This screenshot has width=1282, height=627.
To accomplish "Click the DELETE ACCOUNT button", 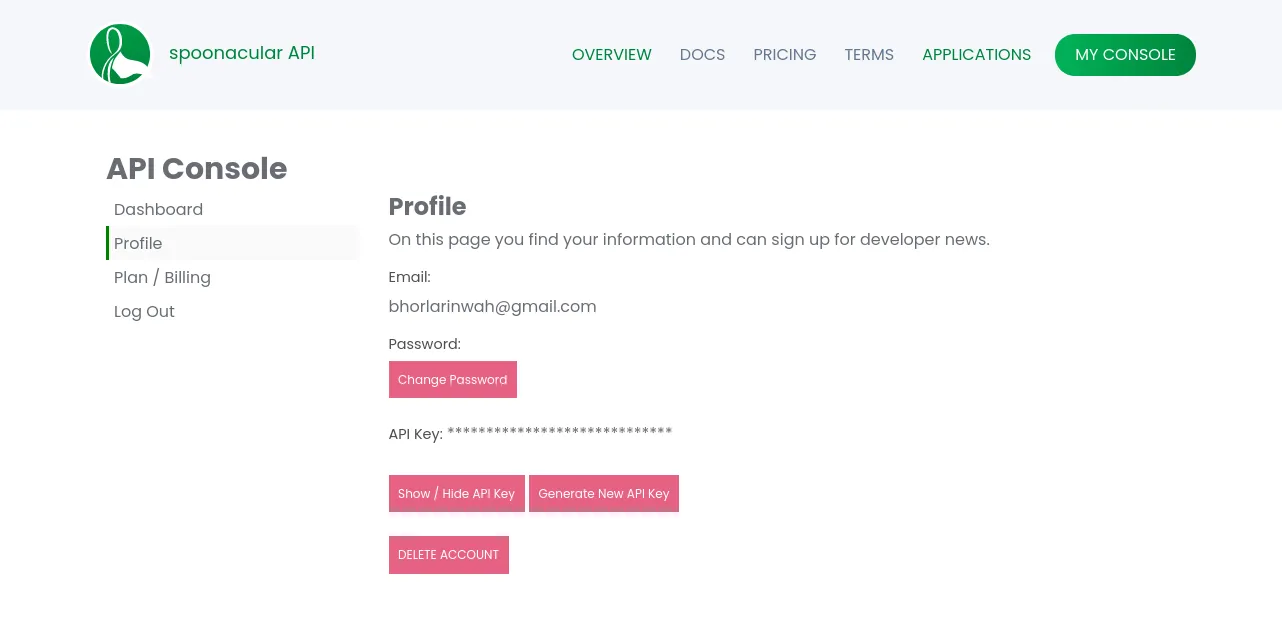I will pos(448,555).
